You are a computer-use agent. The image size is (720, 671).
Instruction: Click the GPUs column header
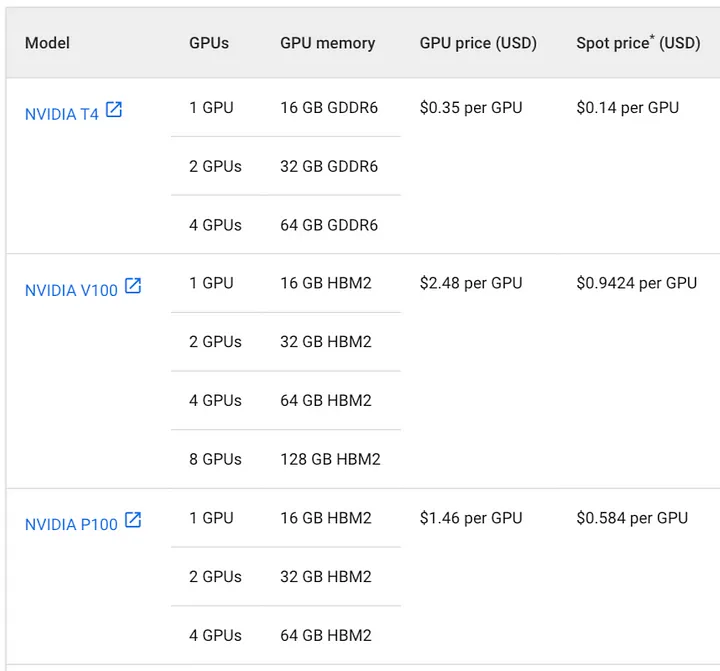click(209, 43)
